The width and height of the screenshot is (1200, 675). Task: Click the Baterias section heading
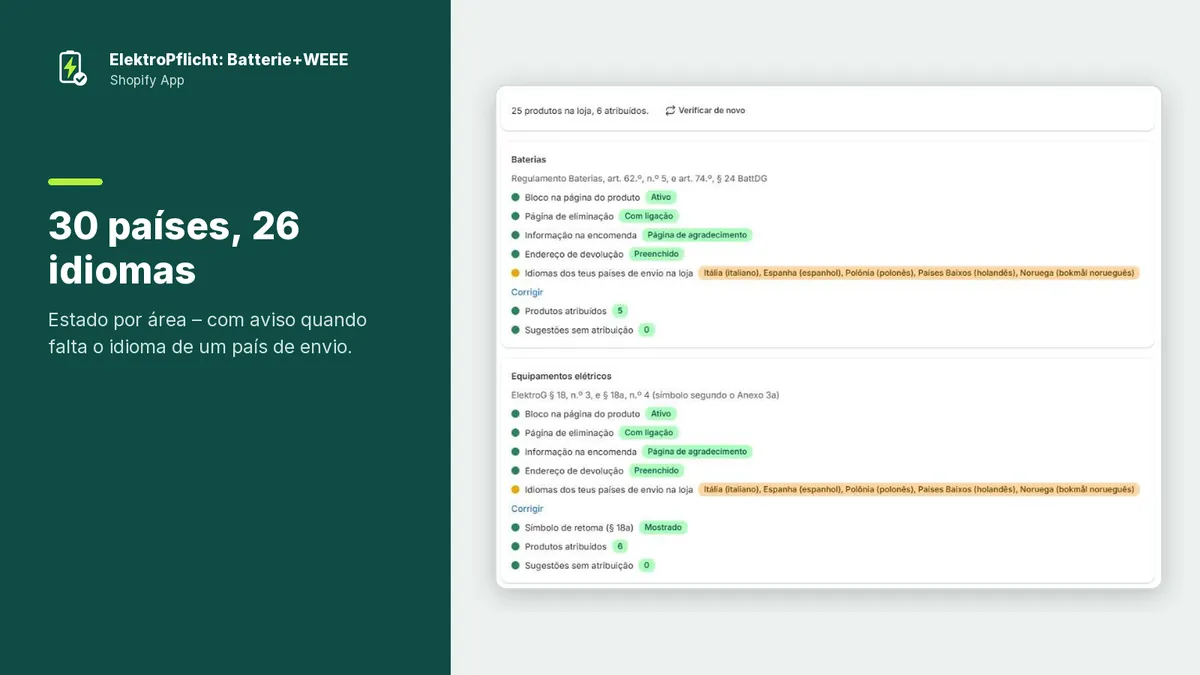pyautogui.click(x=529, y=160)
